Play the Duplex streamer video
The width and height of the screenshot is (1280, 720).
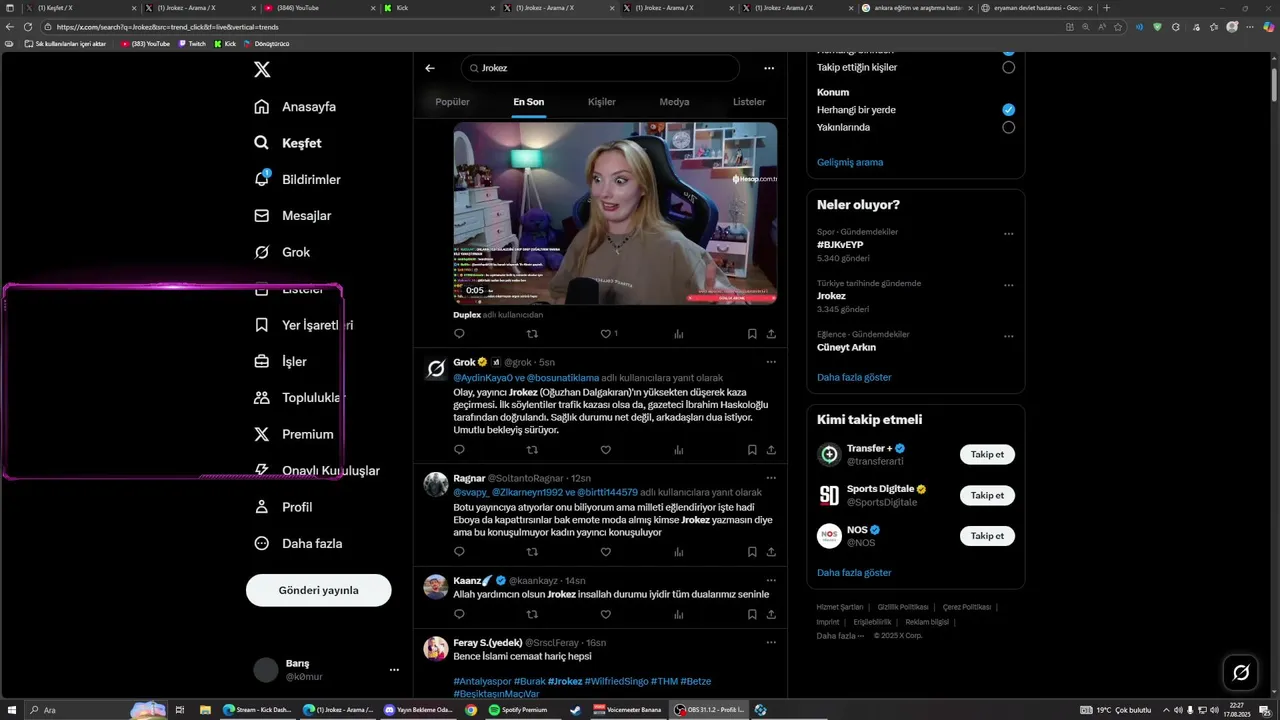tap(615, 213)
